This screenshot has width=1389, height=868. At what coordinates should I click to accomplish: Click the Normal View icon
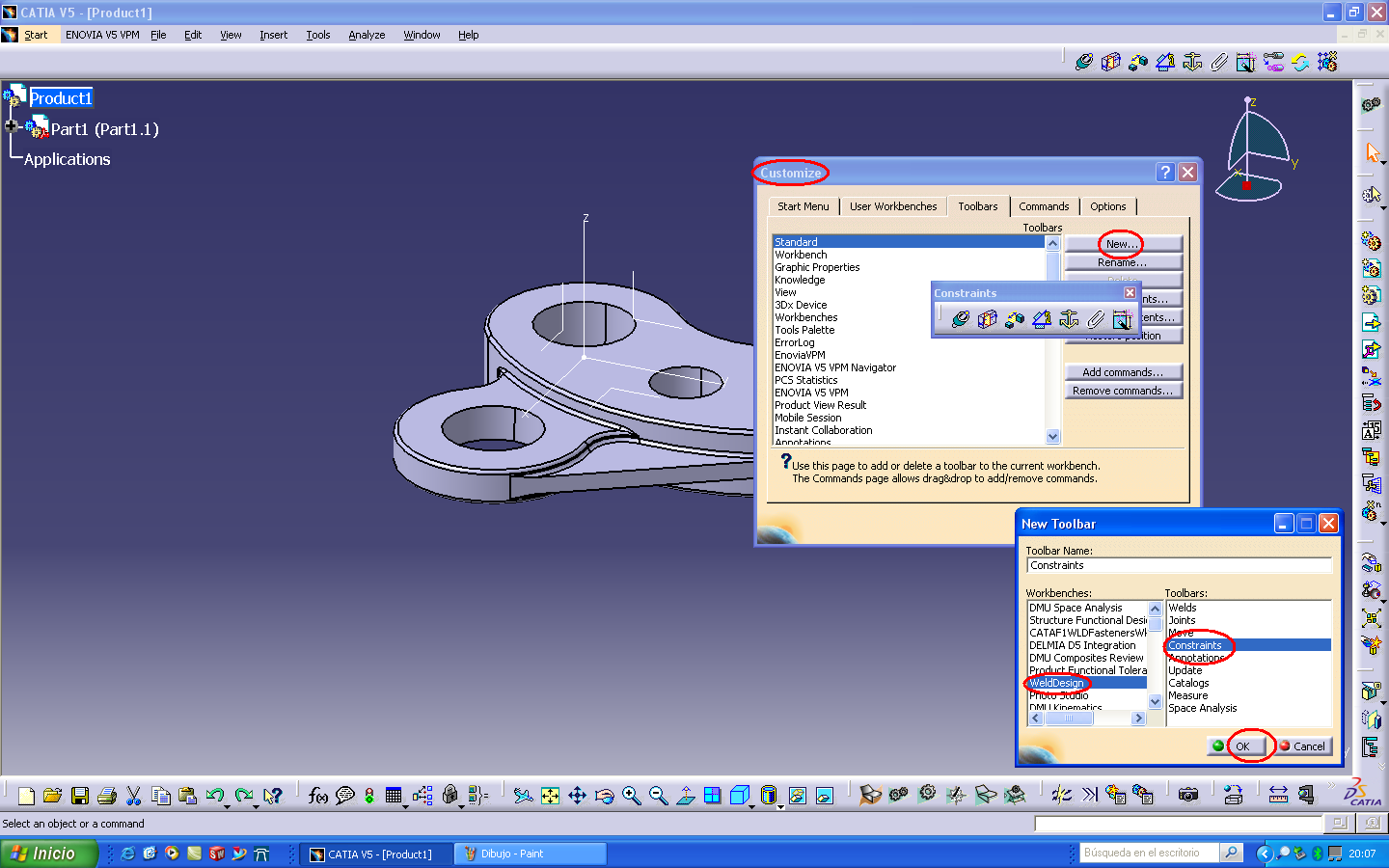pyautogui.click(x=686, y=796)
